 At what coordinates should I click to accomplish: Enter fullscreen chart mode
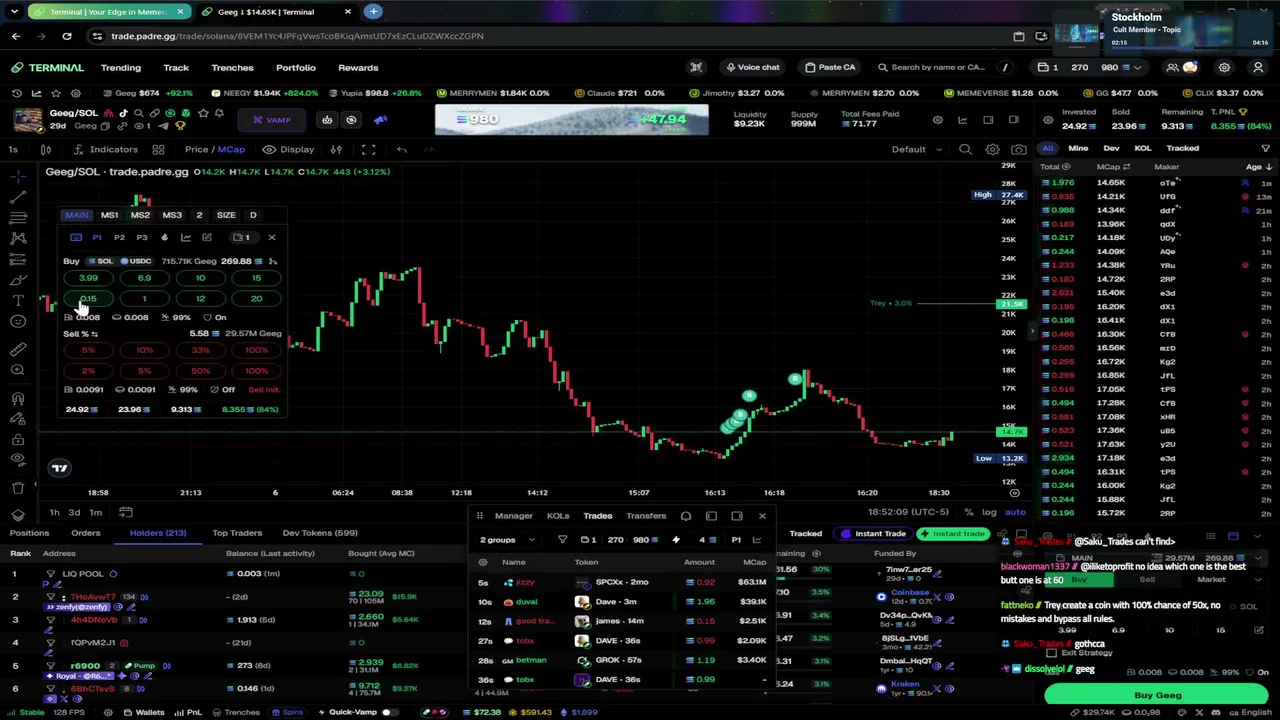[x=368, y=150]
